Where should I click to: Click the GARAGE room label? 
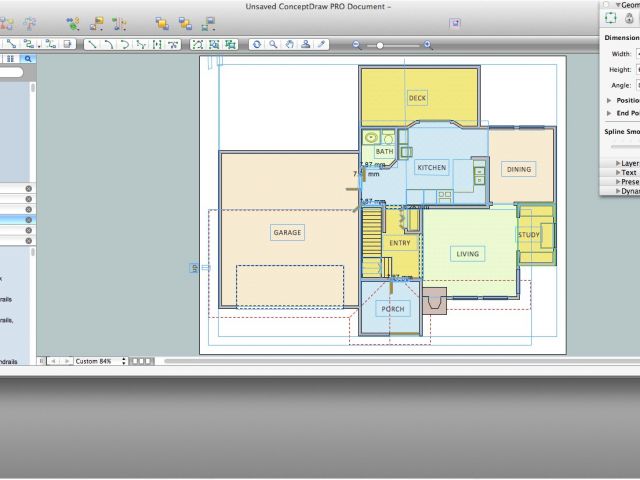coord(287,232)
